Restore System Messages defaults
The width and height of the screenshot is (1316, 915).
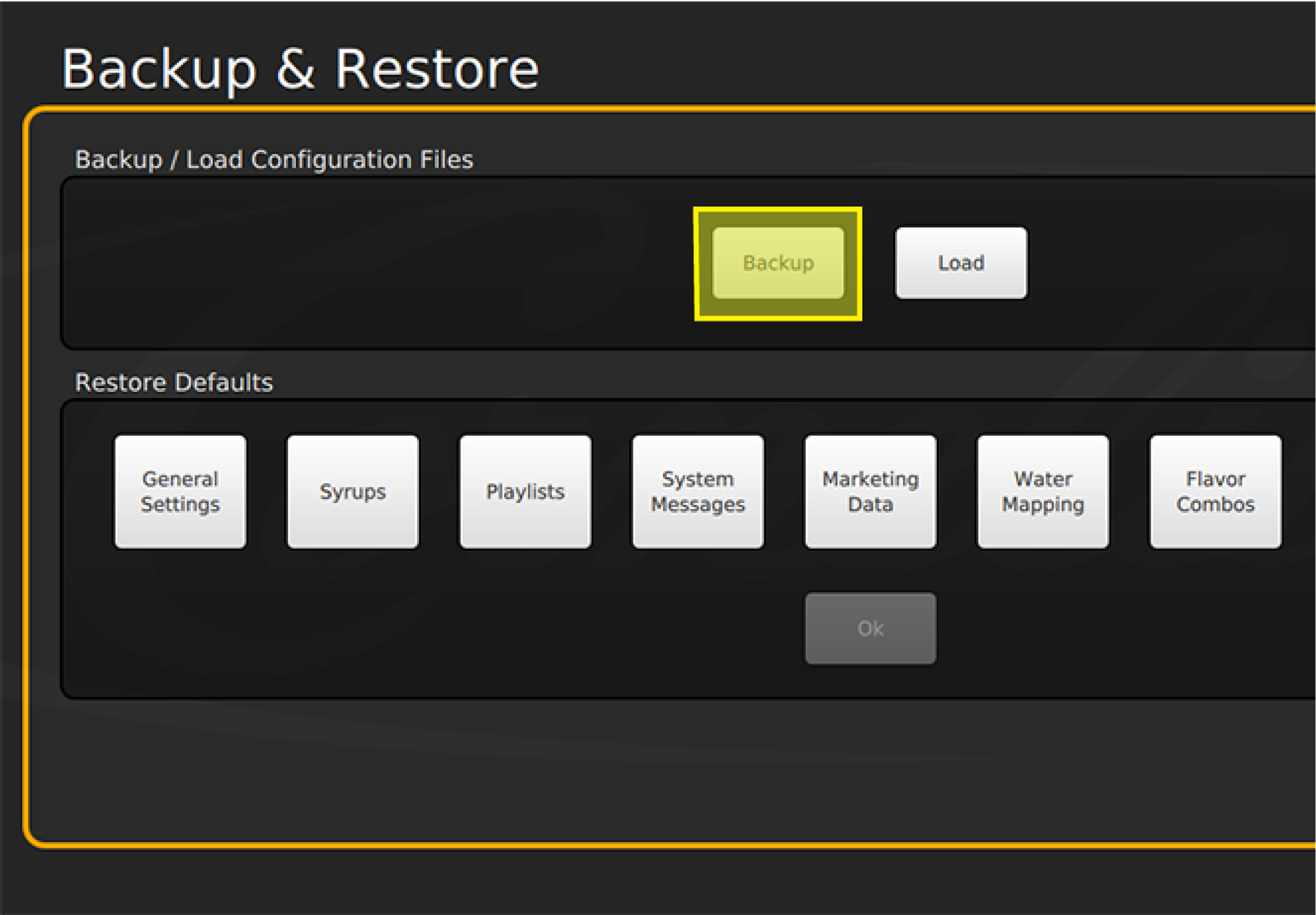697,492
